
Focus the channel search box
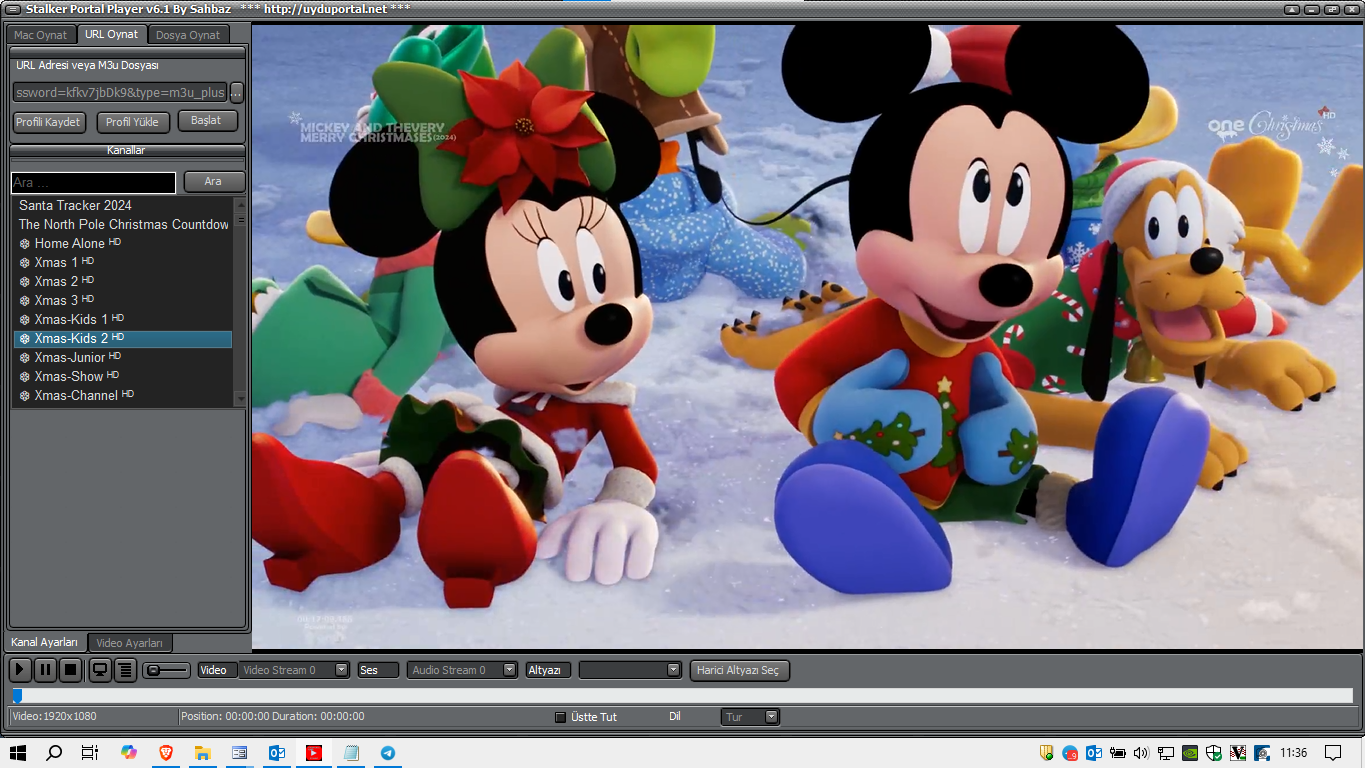tap(94, 182)
